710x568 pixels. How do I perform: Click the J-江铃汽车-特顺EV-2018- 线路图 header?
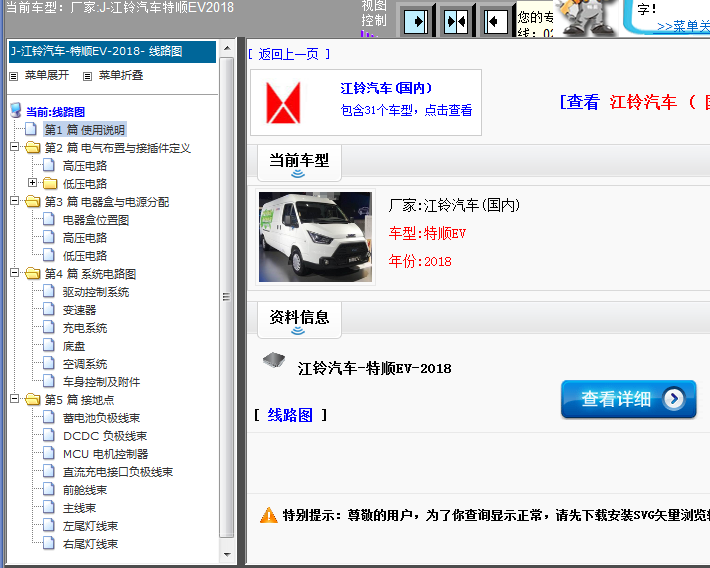(112, 51)
